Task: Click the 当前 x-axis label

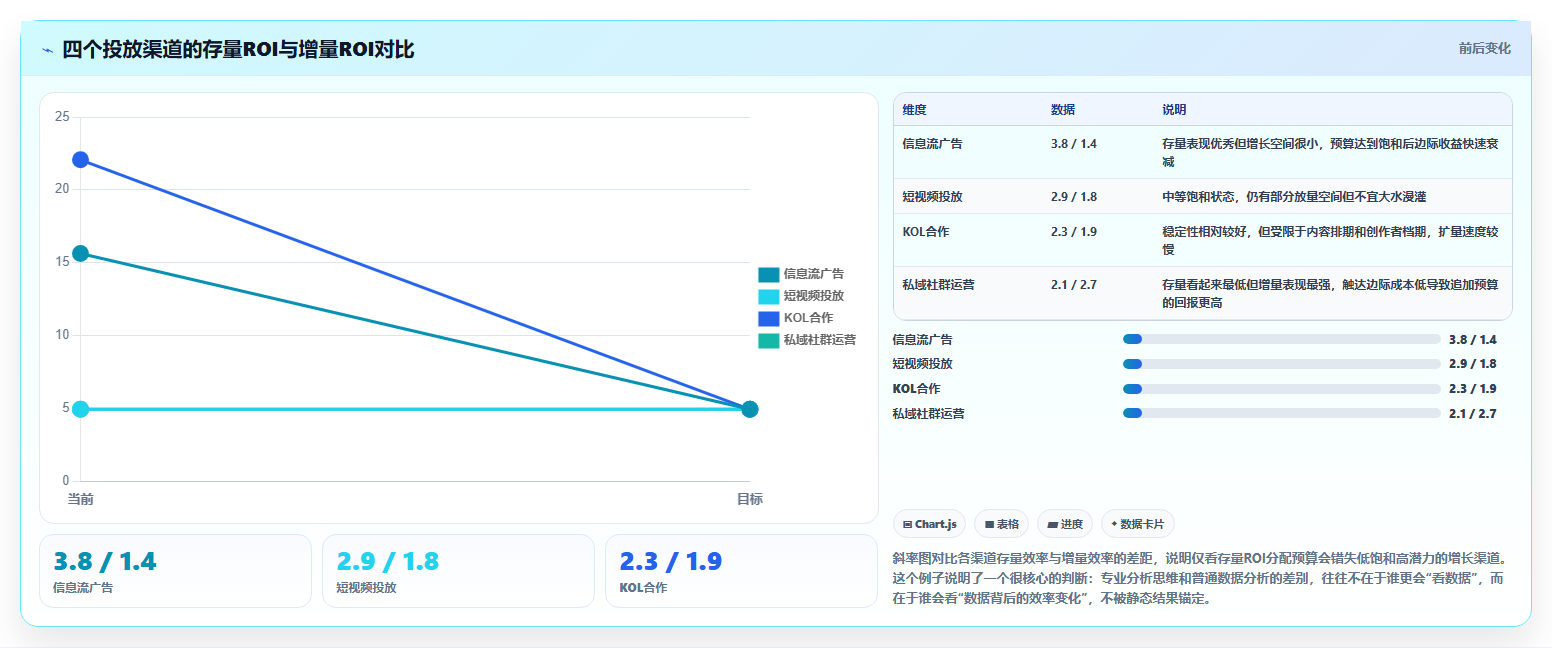Action: point(80,498)
